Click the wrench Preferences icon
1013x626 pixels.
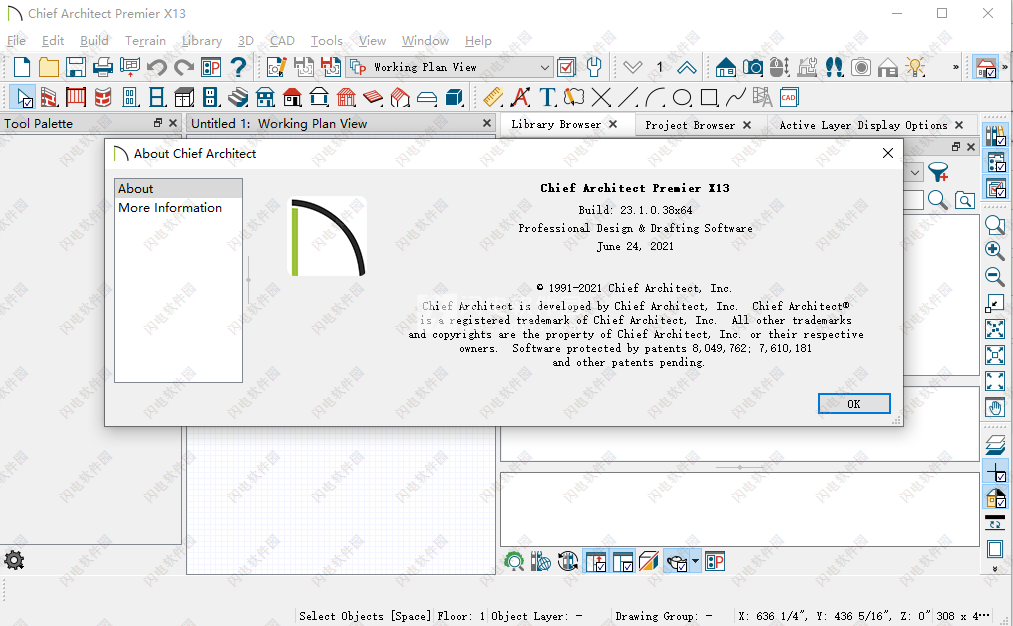click(594, 67)
